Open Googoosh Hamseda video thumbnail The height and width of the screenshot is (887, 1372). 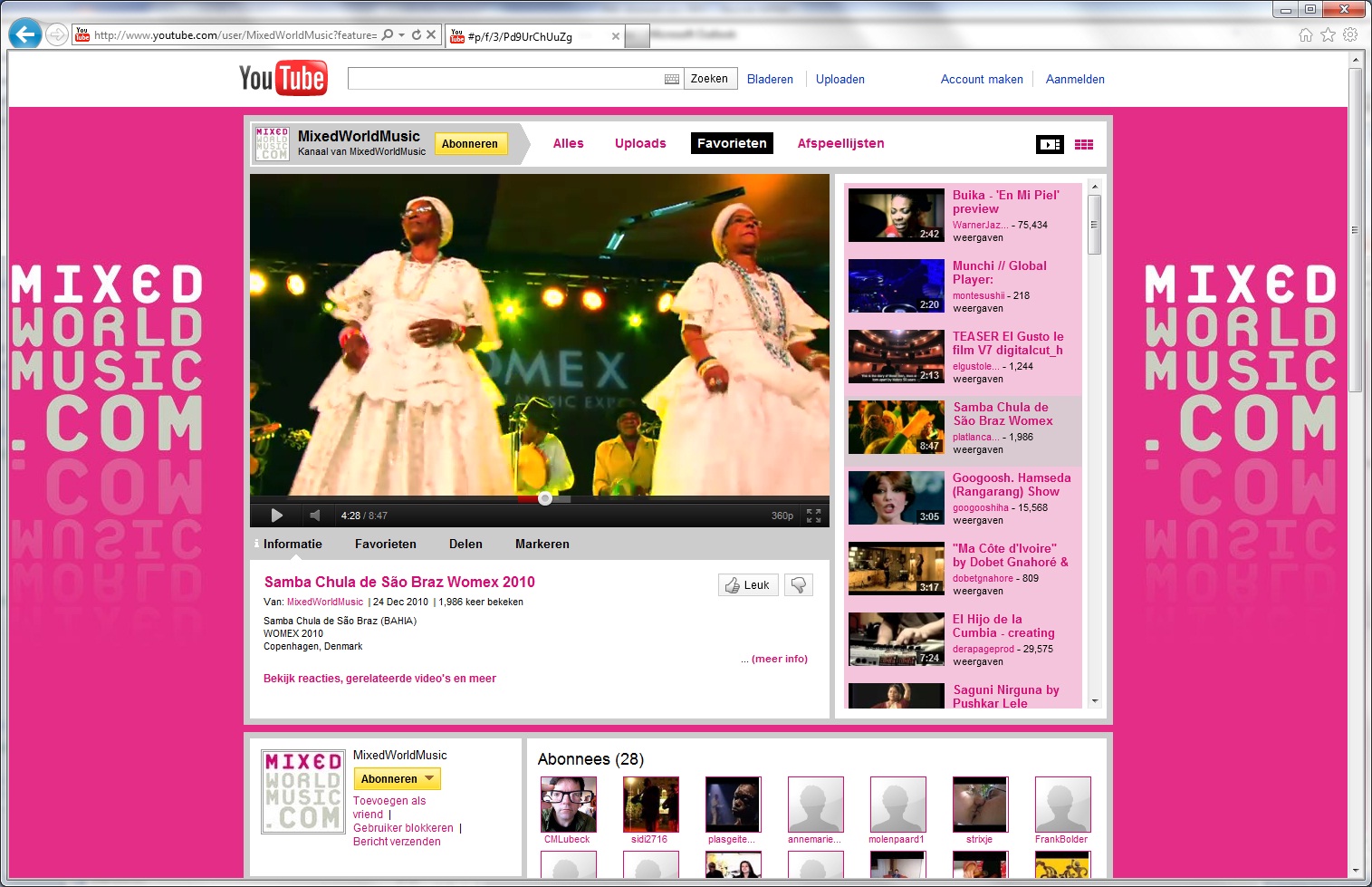click(x=896, y=497)
